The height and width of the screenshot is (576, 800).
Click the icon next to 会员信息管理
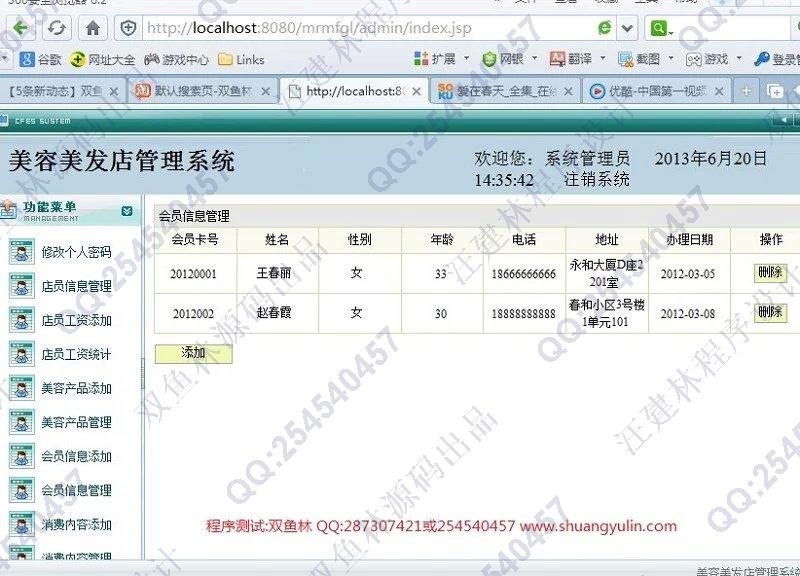(x=21, y=490)
